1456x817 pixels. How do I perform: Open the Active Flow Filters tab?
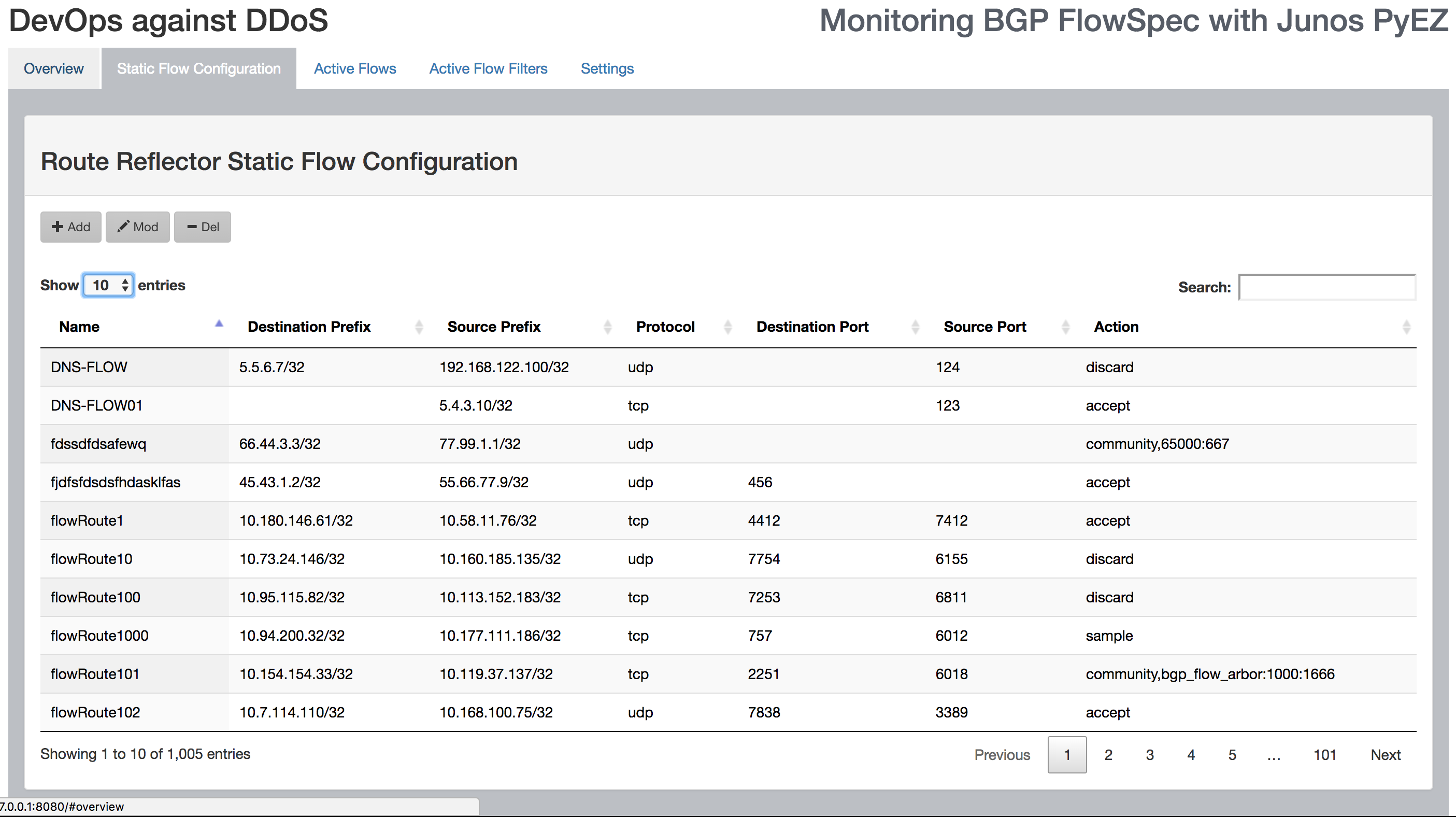point(488,68)
